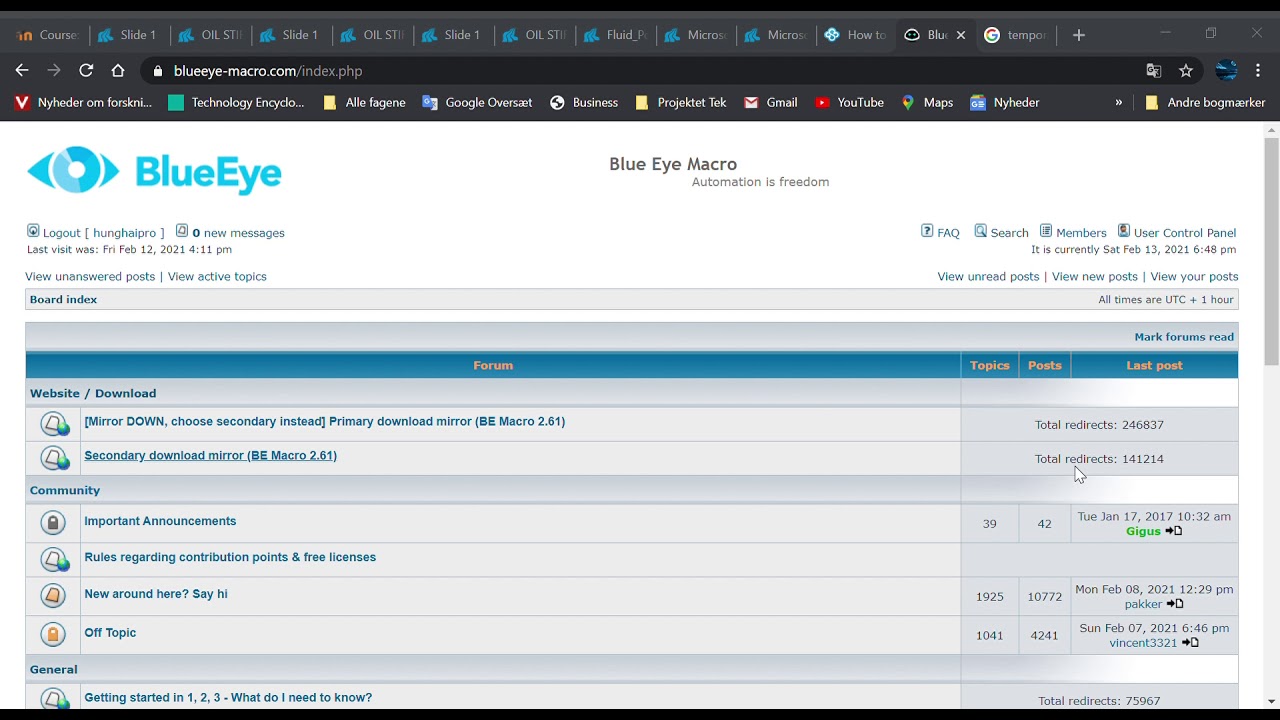Image resolution: width=1280 pixels, height=720 pixels.
Task: Open New around here? Say hi forum
Action: click(156, 594)
